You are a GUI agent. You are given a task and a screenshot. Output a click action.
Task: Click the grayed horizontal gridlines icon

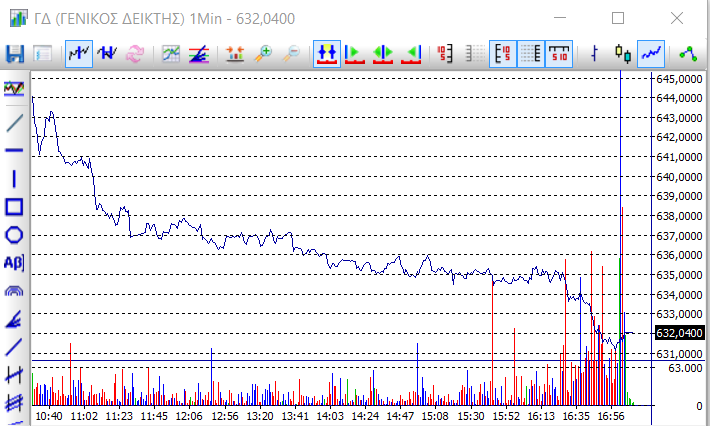pos(475,54)
